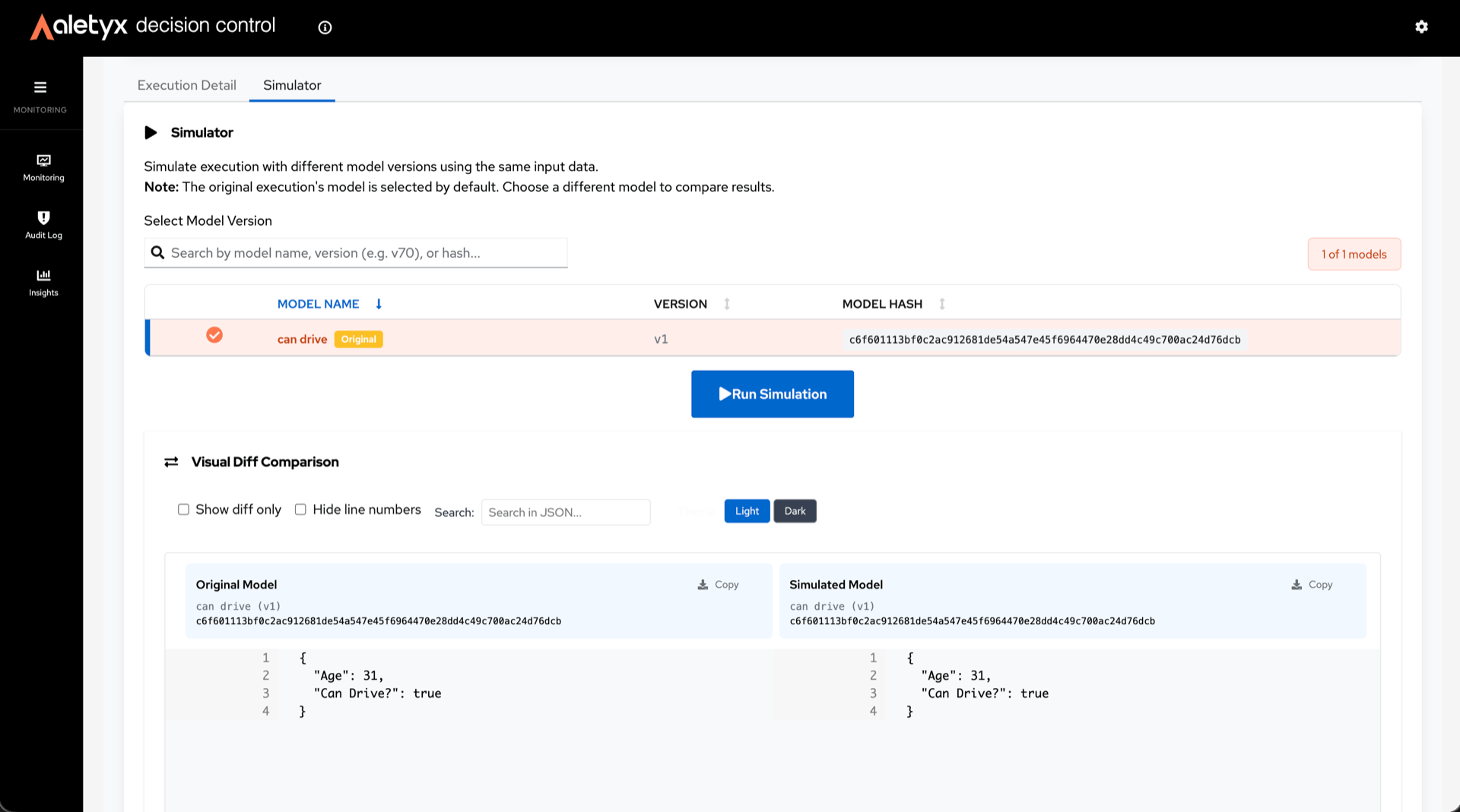Focus the model version search field
The image size is (1460, 812).
click(356, 253)
